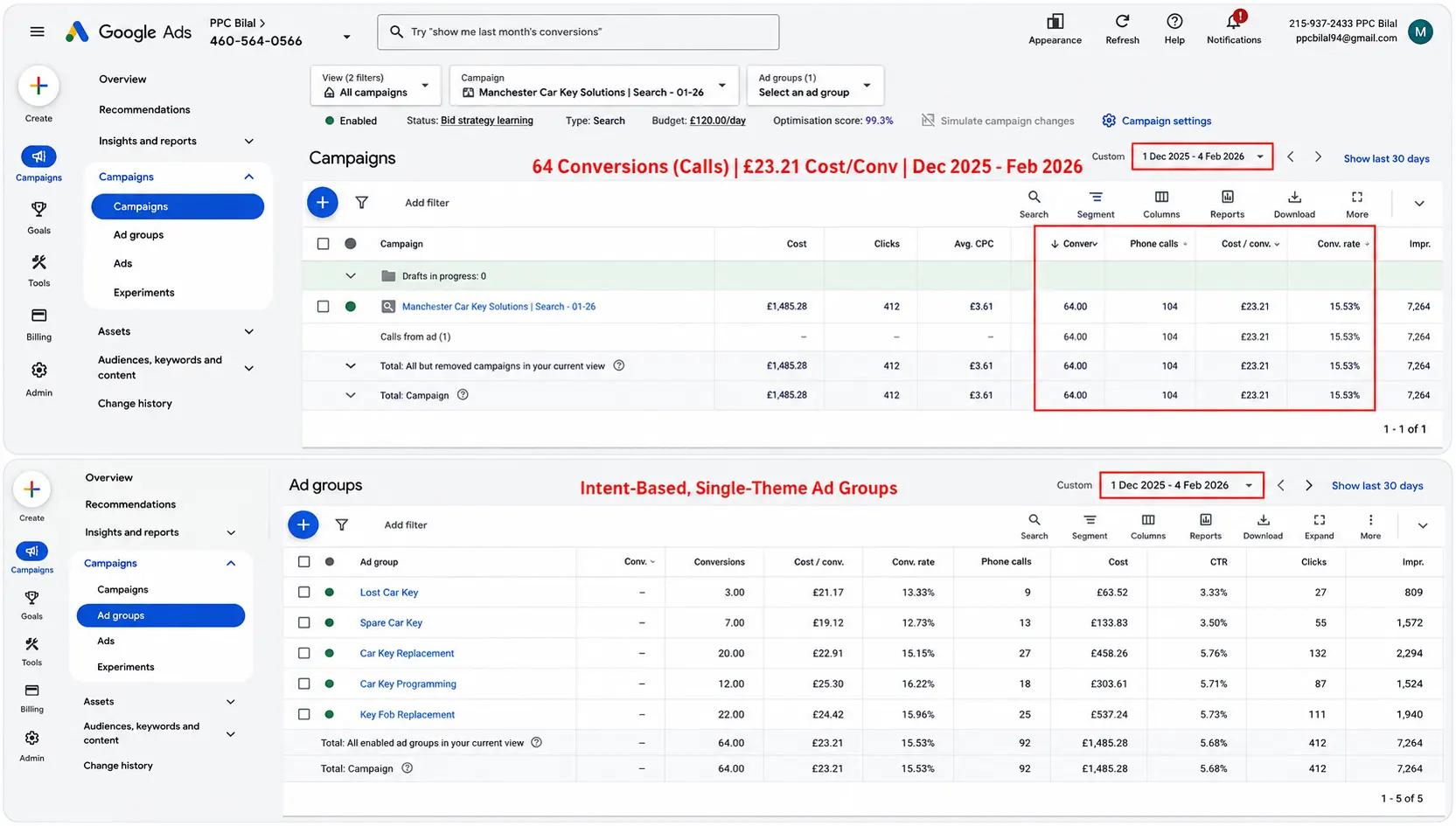The width and height of the screenshot is (1456, 826).
Task: Open the hamburger main menu
Action: click(x=37, y=32)
